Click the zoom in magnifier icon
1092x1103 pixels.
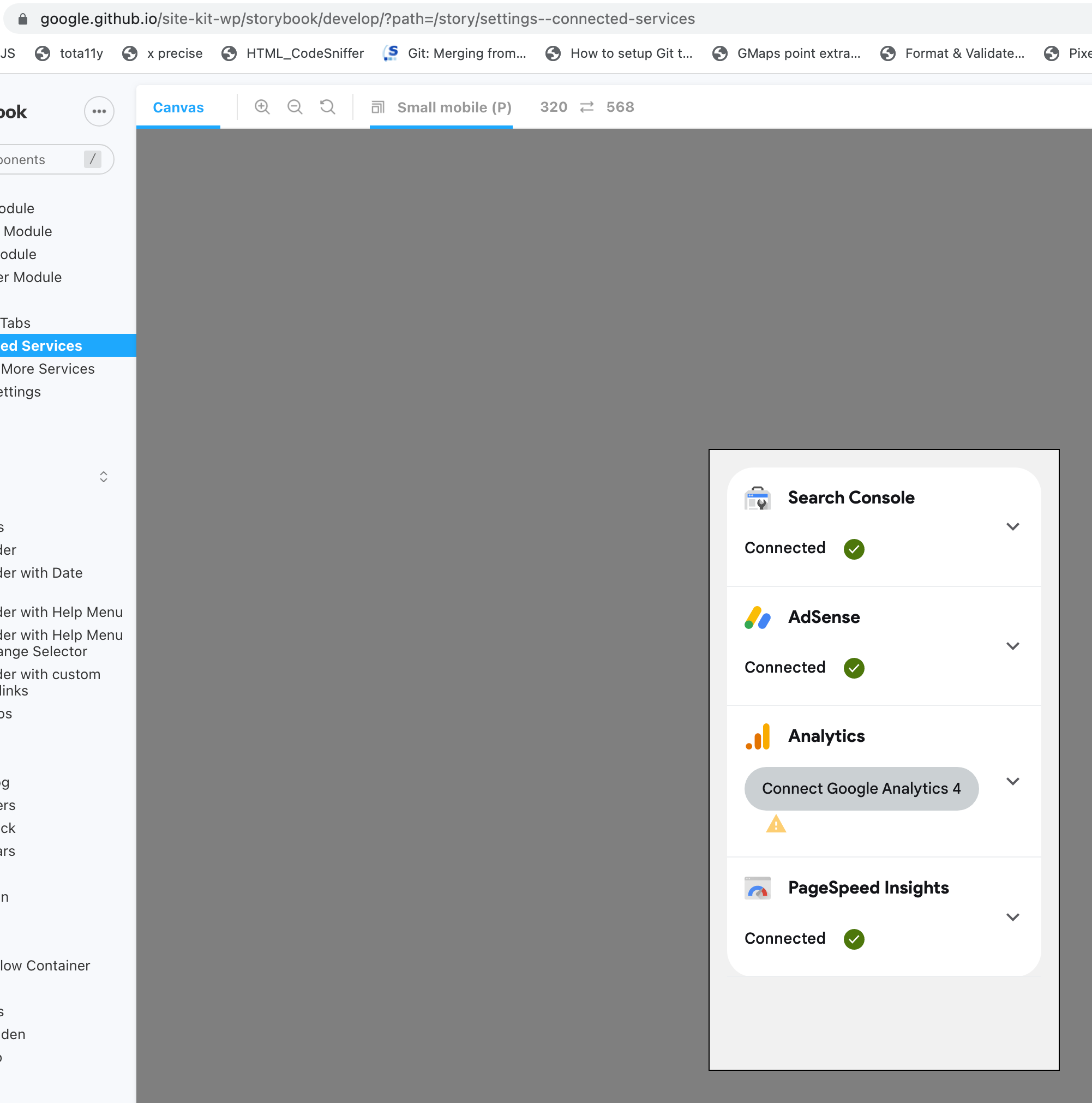click(x=262, y=107)
